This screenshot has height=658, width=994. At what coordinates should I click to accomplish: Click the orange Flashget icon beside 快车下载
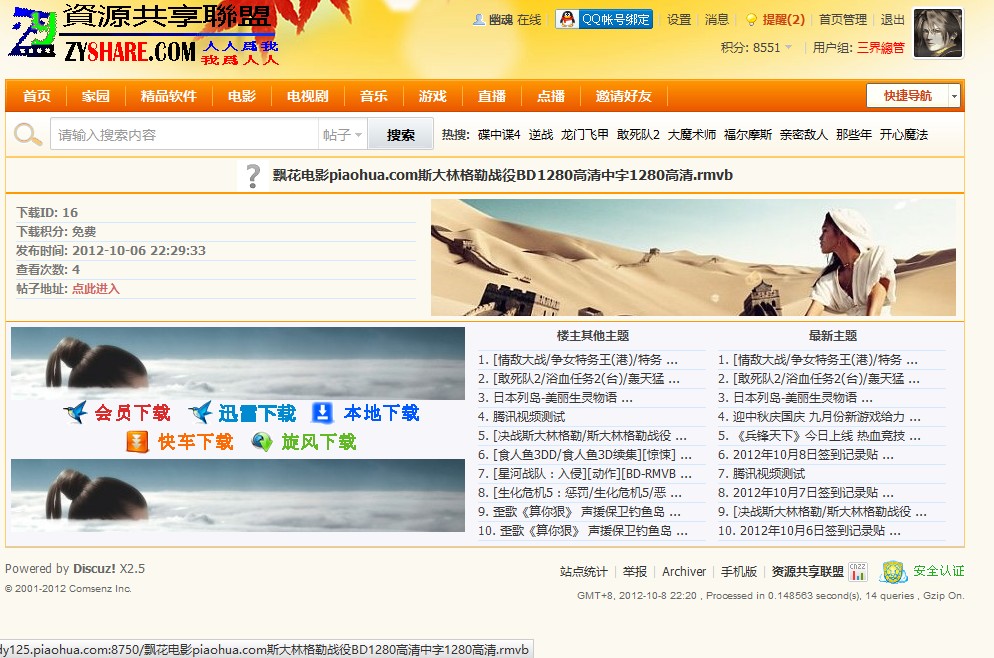(137, 441)
